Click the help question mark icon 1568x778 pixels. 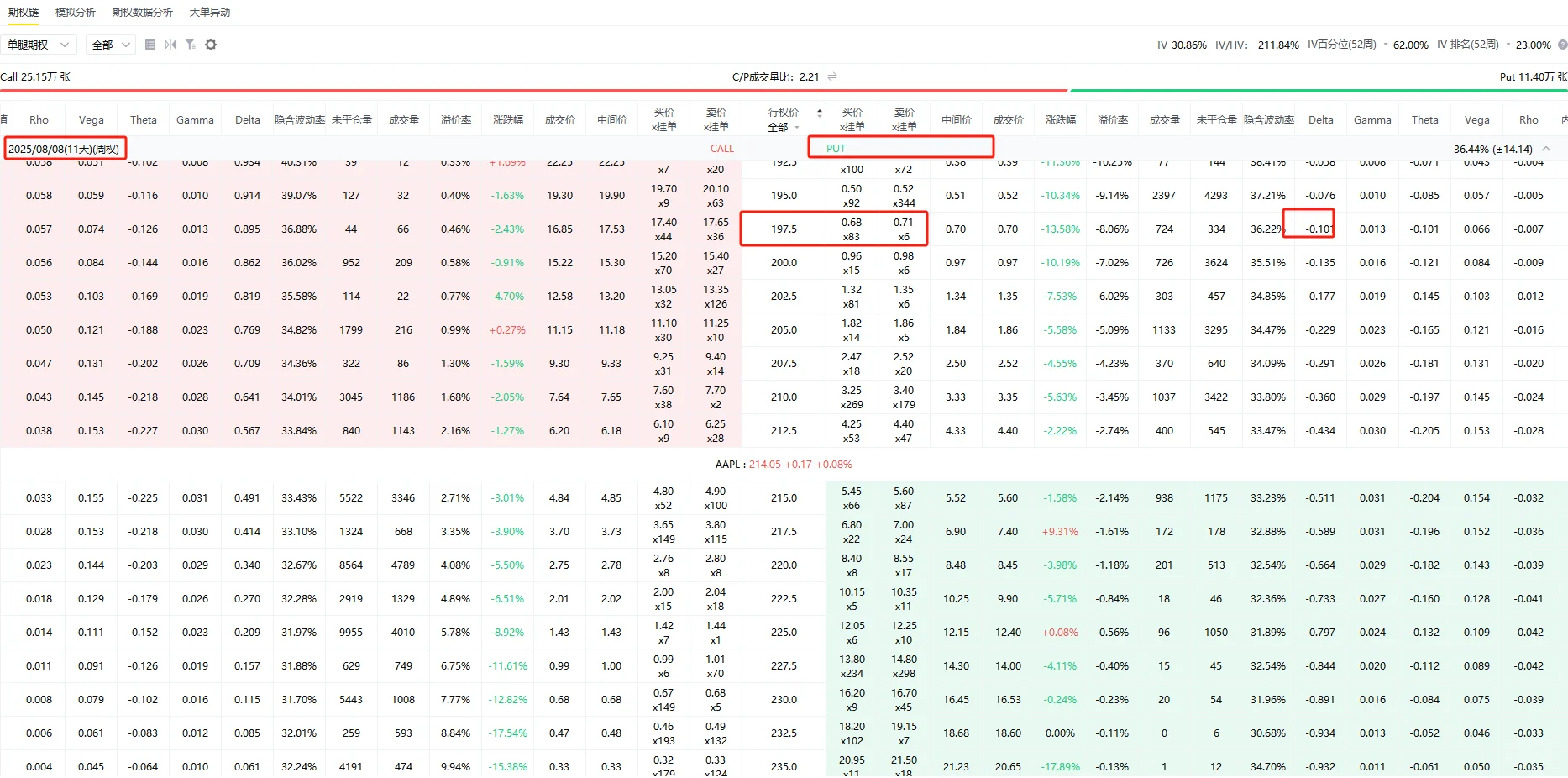tap(1562, 45)
